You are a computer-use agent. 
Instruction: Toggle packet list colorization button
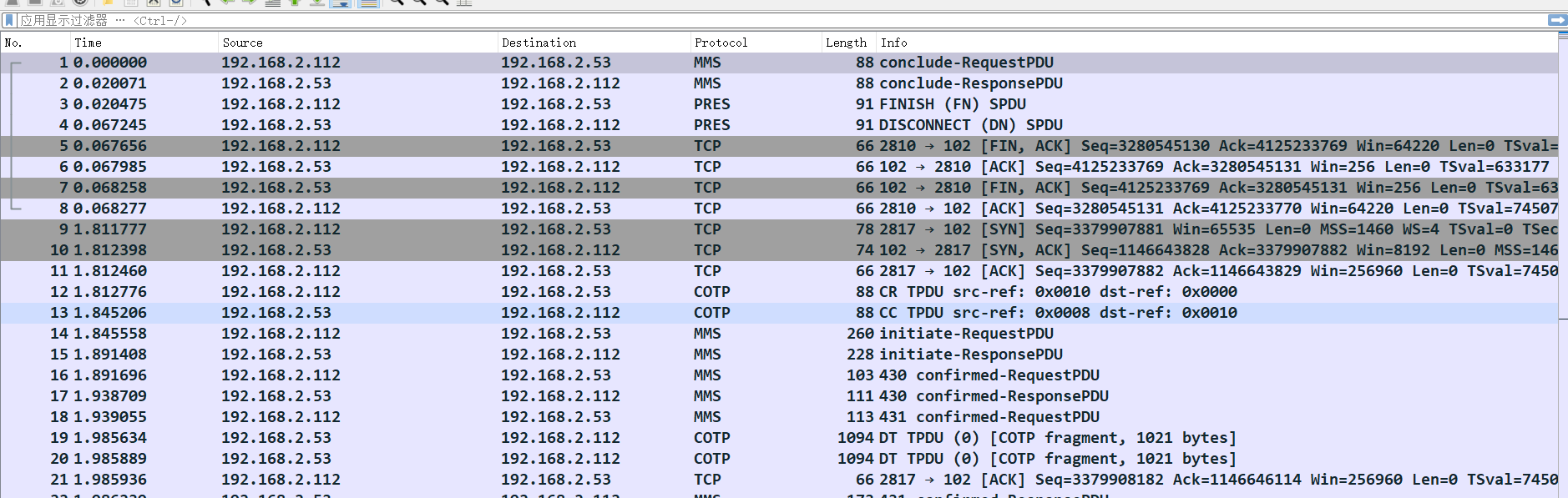click(368, 3)
